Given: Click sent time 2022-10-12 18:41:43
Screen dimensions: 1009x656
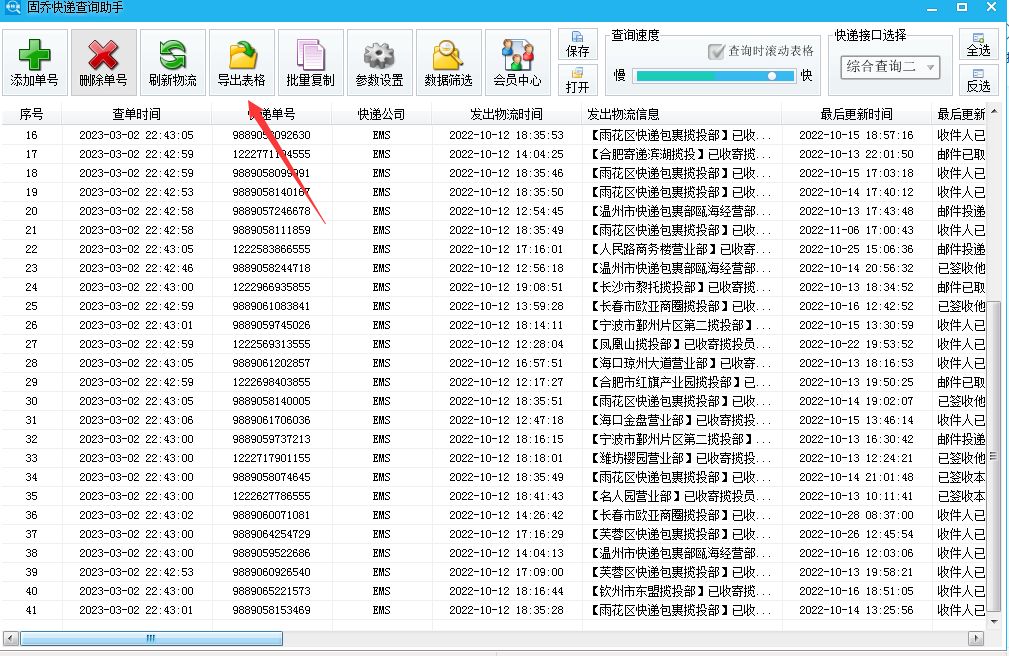Looking at the screenshot, I should 506,496.
